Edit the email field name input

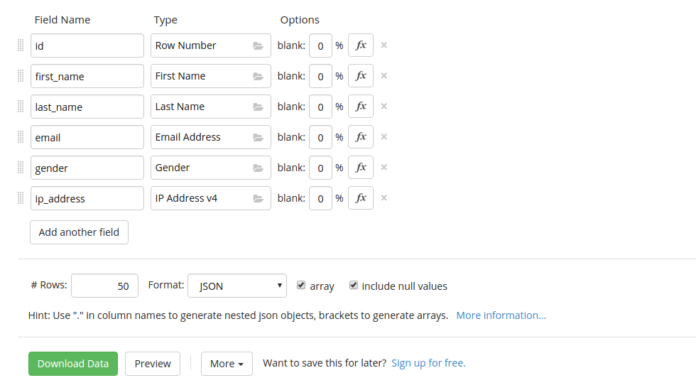(x=87, y=137)
